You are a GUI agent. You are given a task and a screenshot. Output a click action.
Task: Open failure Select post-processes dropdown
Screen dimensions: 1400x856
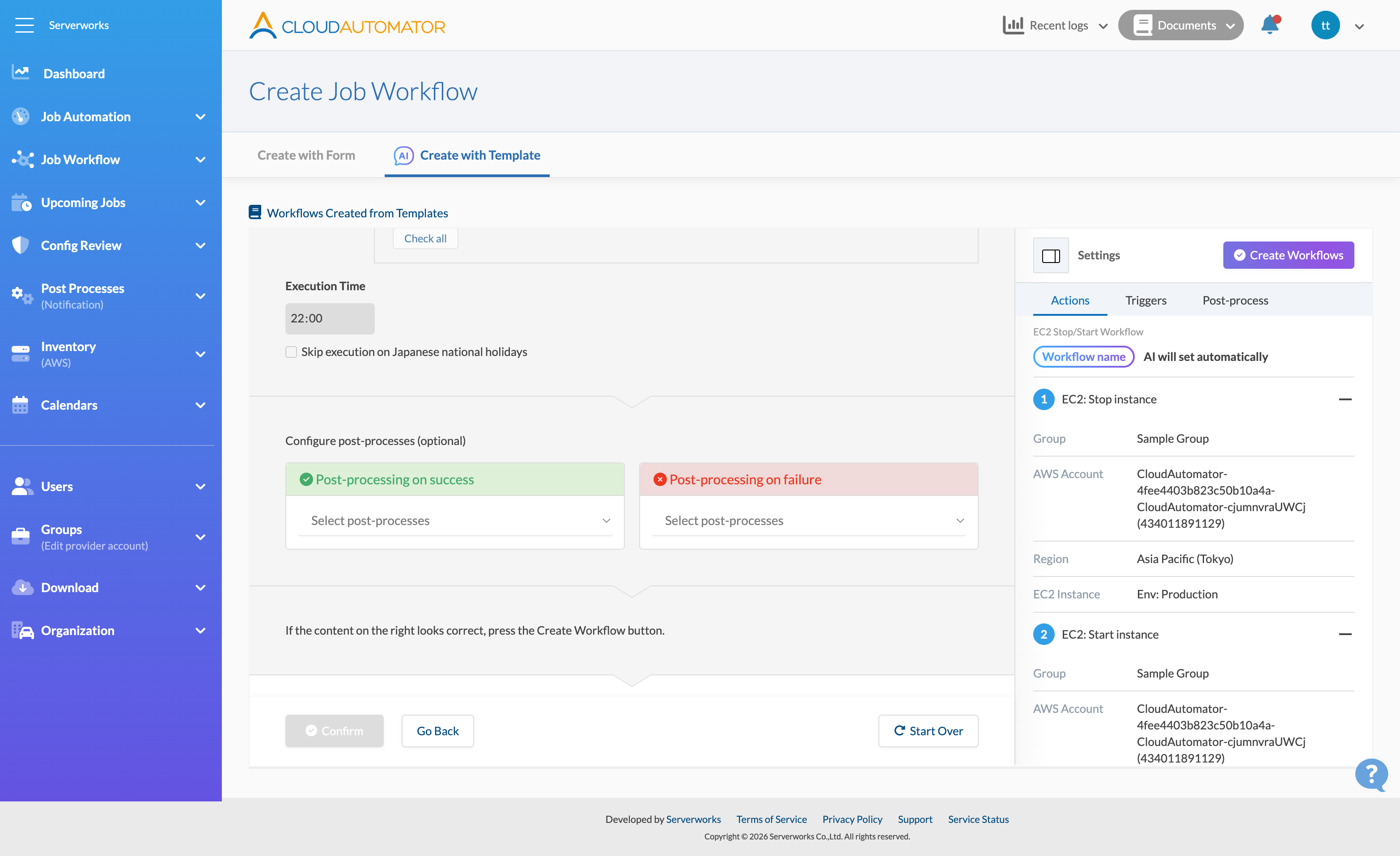point(809,521)
